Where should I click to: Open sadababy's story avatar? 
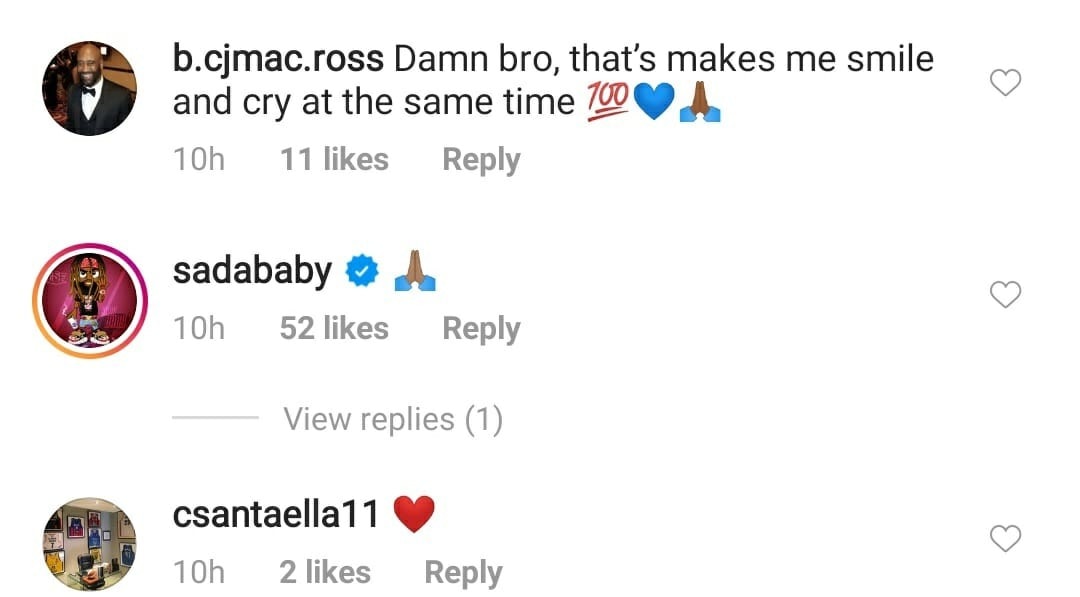88,297
